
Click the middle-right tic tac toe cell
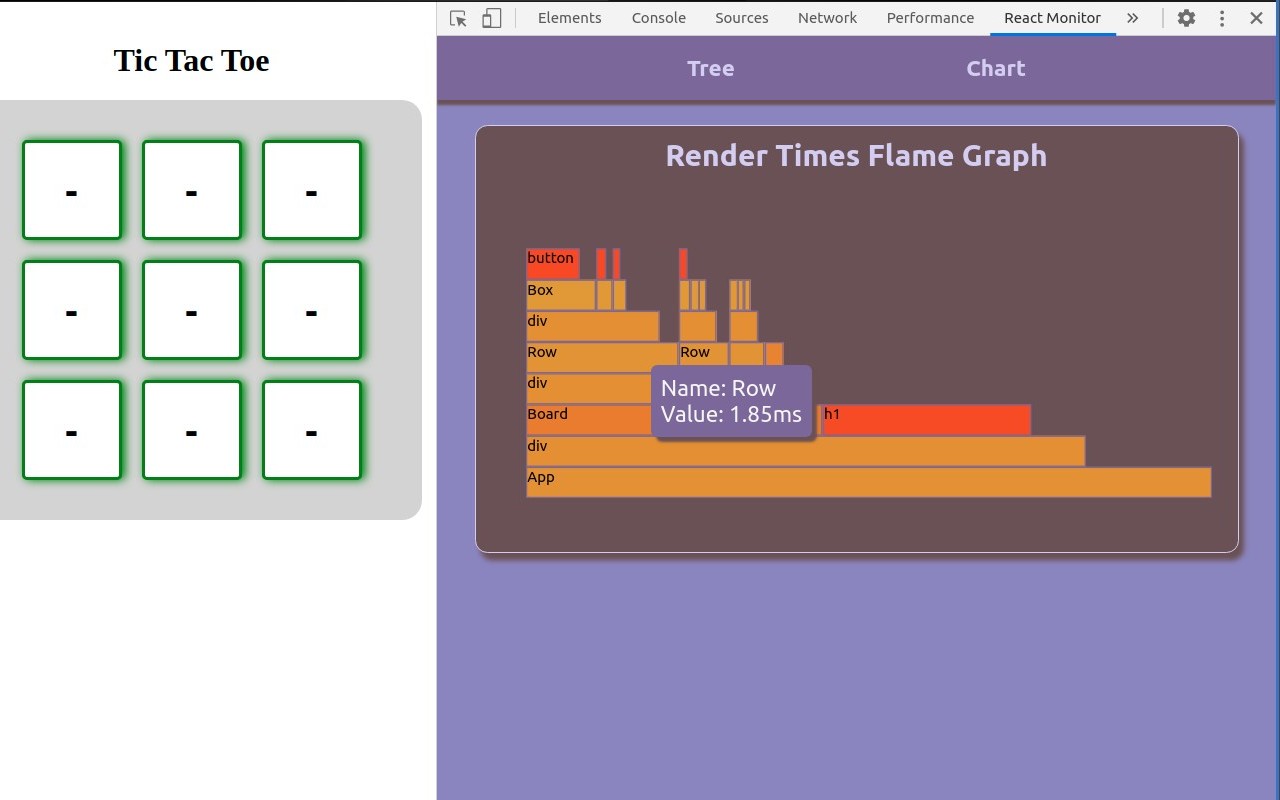[312, 310]
